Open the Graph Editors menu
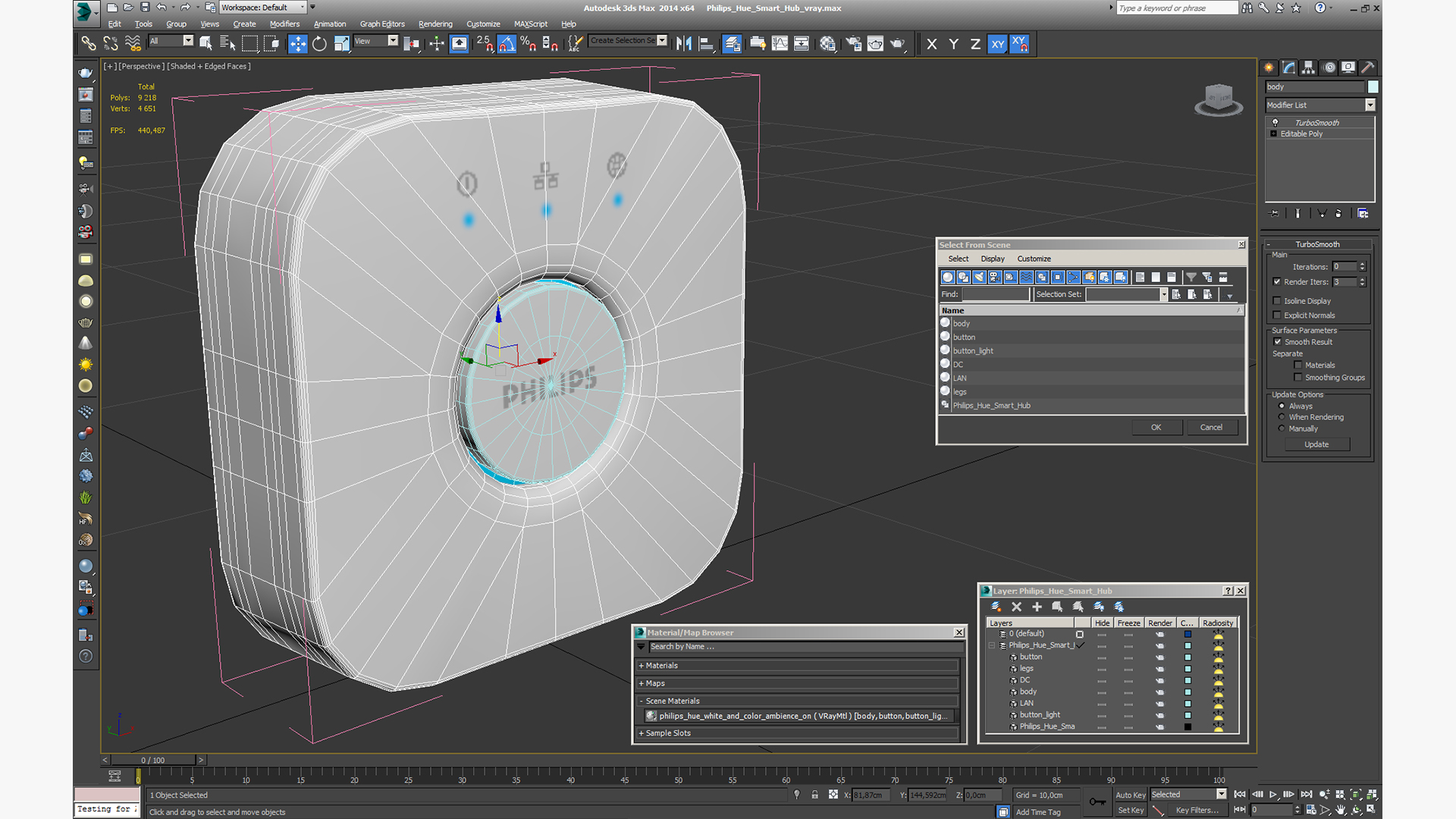 point(382,24)
